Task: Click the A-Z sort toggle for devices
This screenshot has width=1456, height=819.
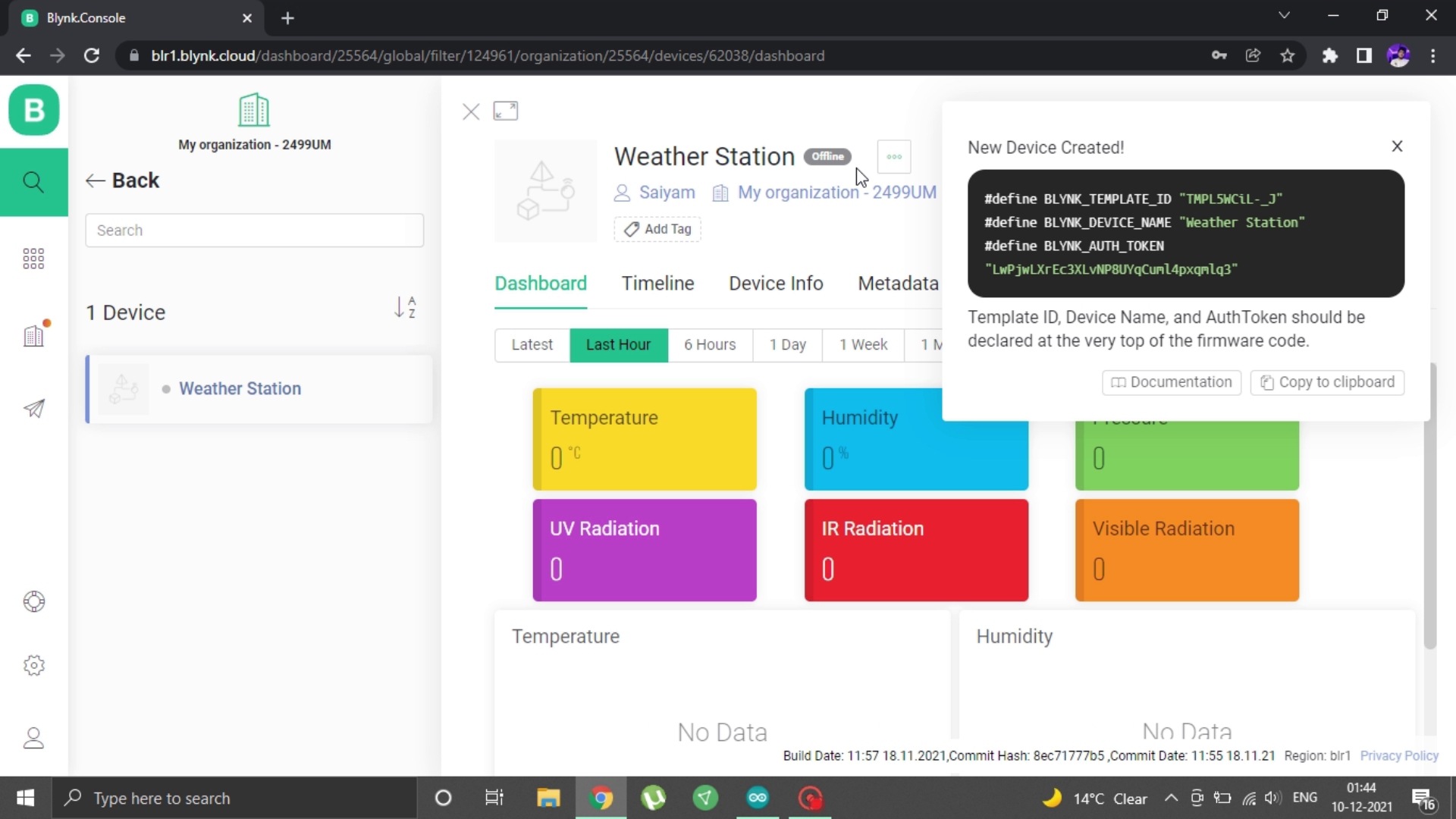Action: pos(405,307)
